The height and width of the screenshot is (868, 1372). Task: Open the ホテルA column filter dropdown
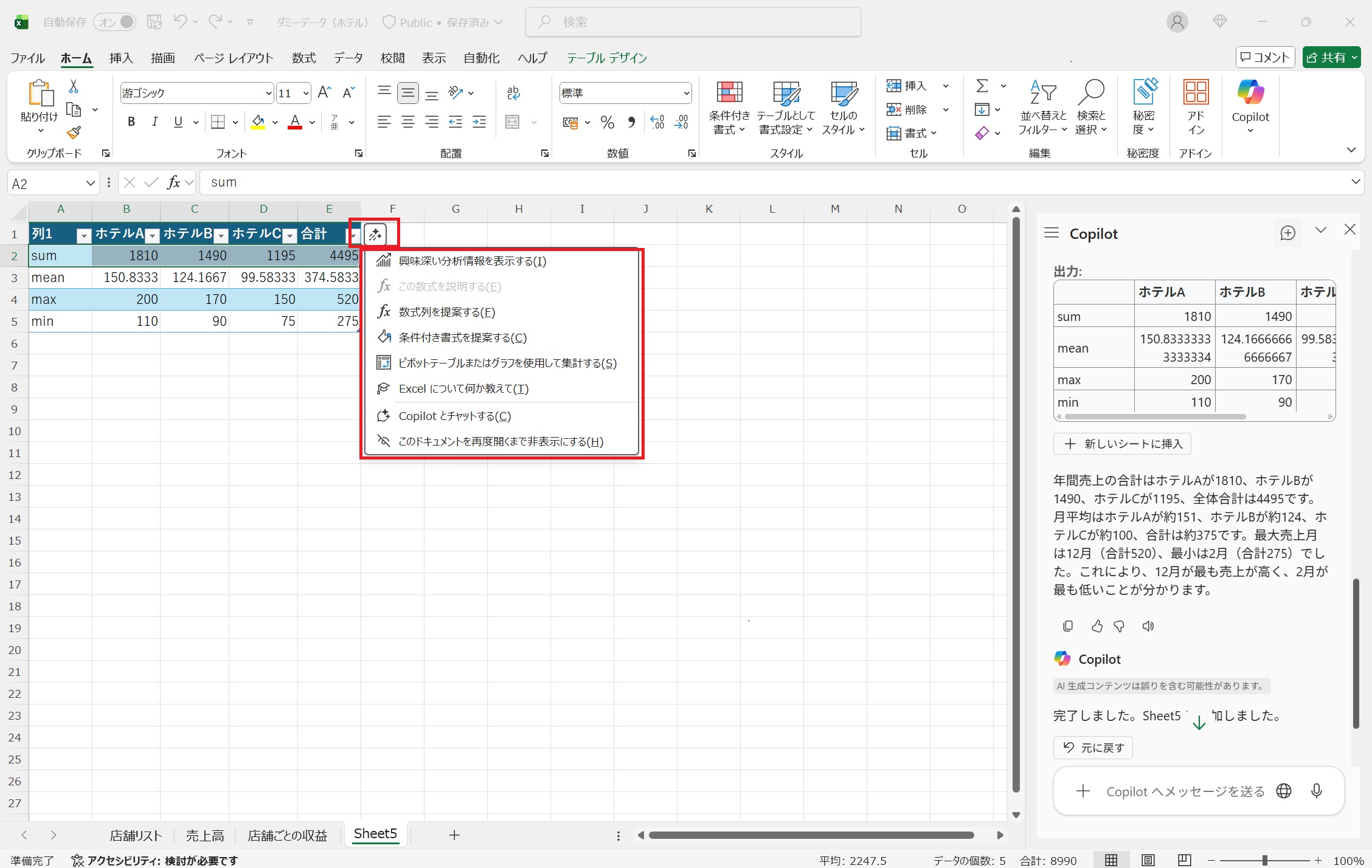(x=153, y=235)
